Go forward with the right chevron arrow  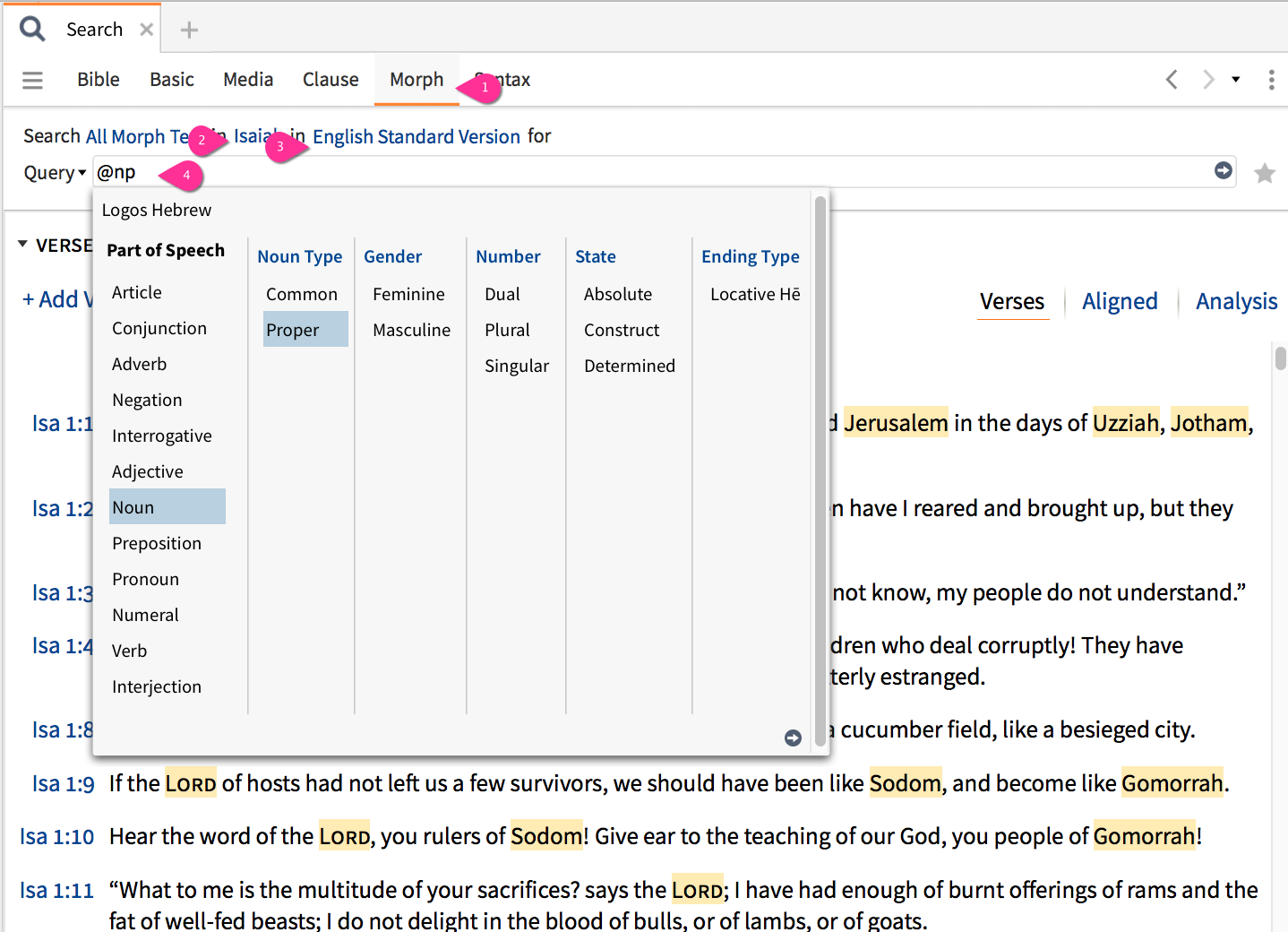(1208, 80)
